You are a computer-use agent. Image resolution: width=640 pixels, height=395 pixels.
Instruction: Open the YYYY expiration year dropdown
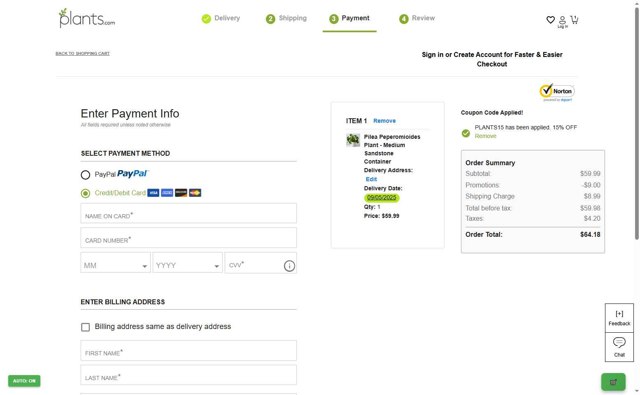[187, 262]
